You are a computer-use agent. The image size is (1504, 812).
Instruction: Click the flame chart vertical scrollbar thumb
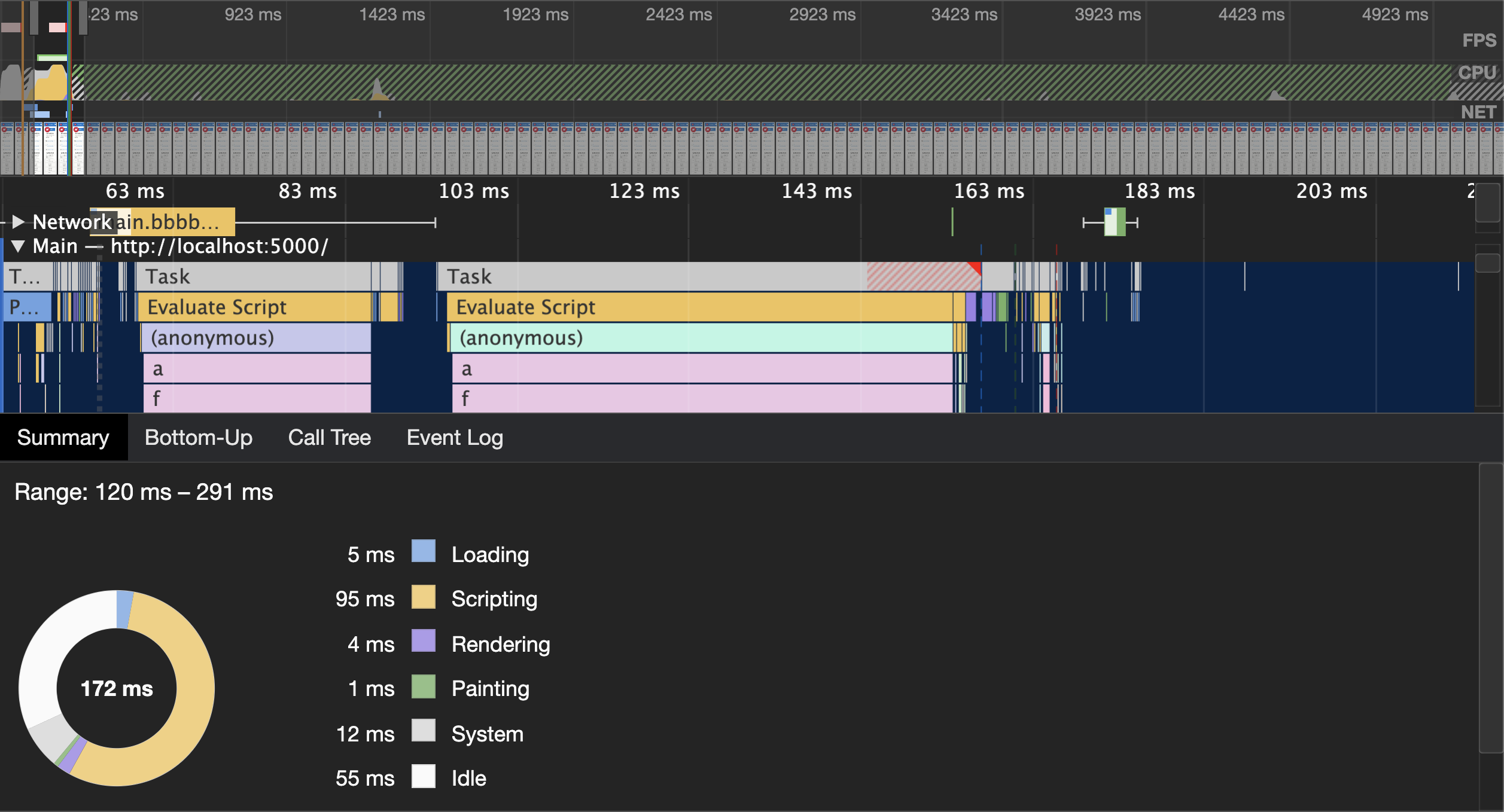pyautogui.click(x=1487, y=263)
